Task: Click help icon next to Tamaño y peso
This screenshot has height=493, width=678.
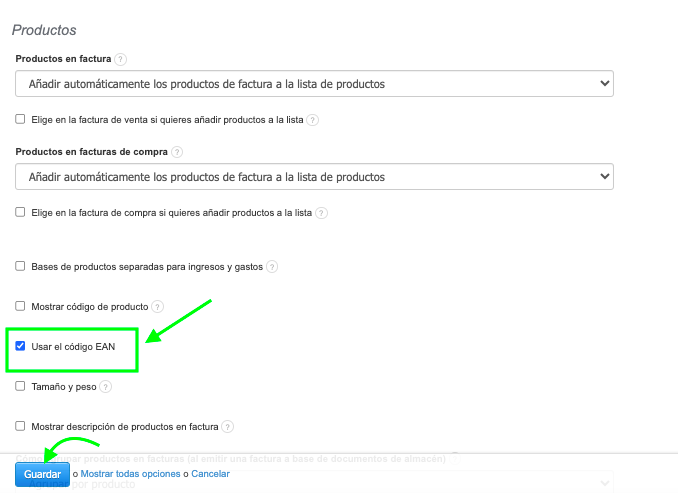Action: click(106, 386)
